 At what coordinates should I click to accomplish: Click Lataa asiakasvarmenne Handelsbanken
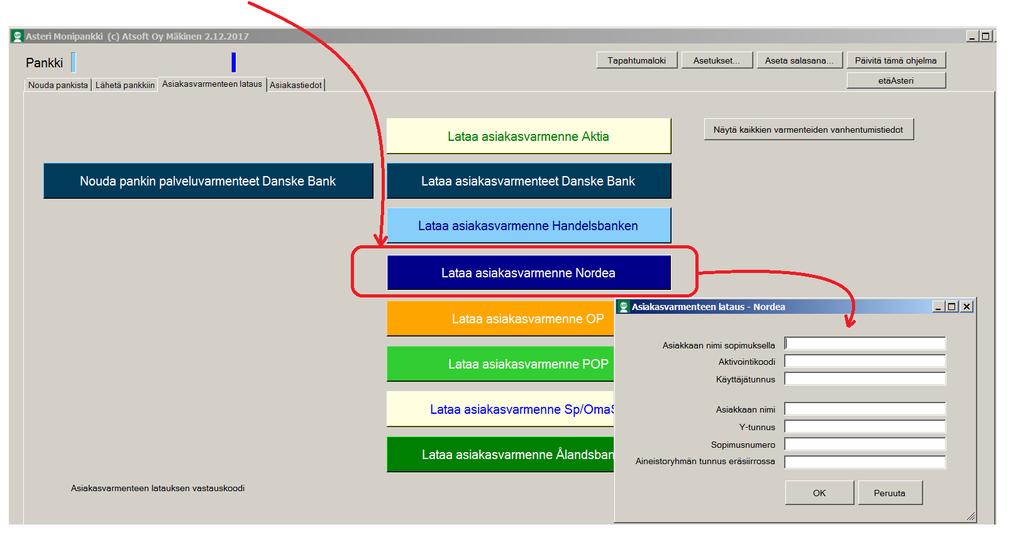(528, 226)
